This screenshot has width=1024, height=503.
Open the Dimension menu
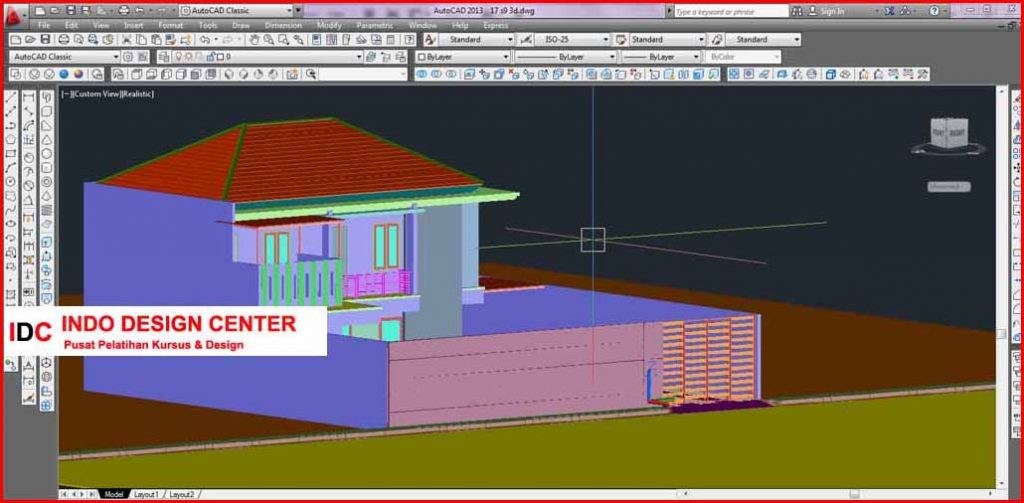pyautogui.click(x=283, y=25)
